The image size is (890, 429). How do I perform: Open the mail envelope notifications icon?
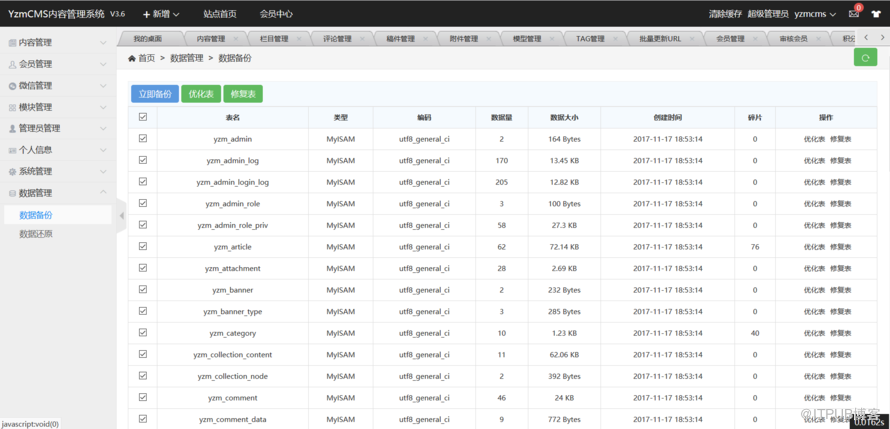(854, 14)
